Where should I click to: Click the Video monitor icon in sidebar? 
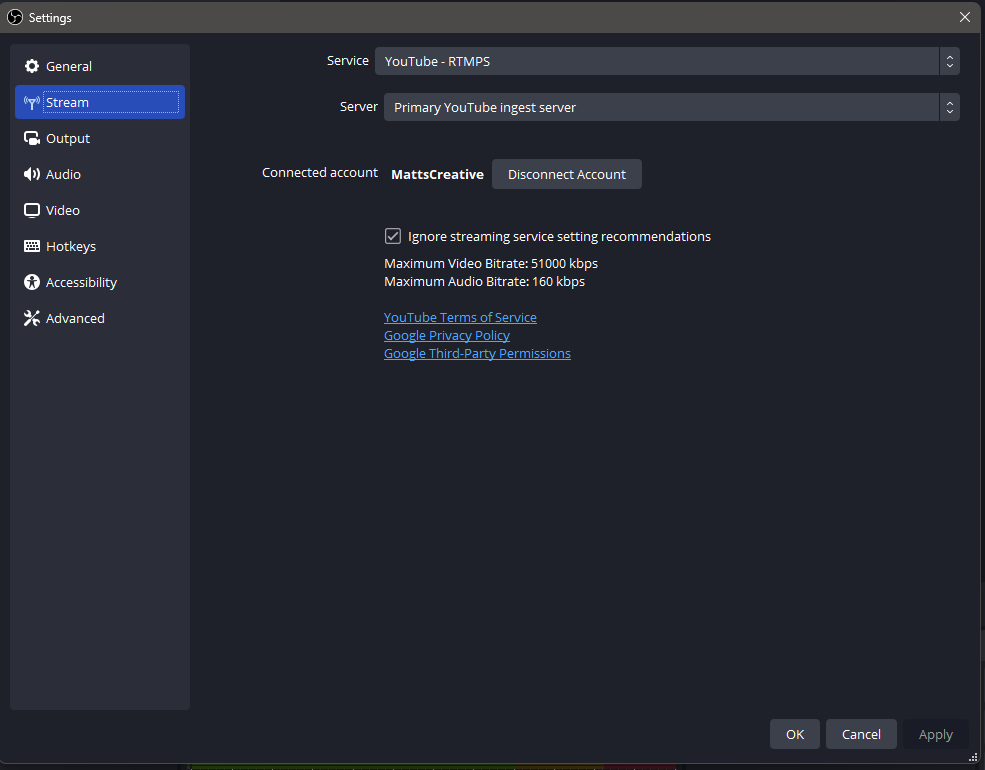click(32, 210)
